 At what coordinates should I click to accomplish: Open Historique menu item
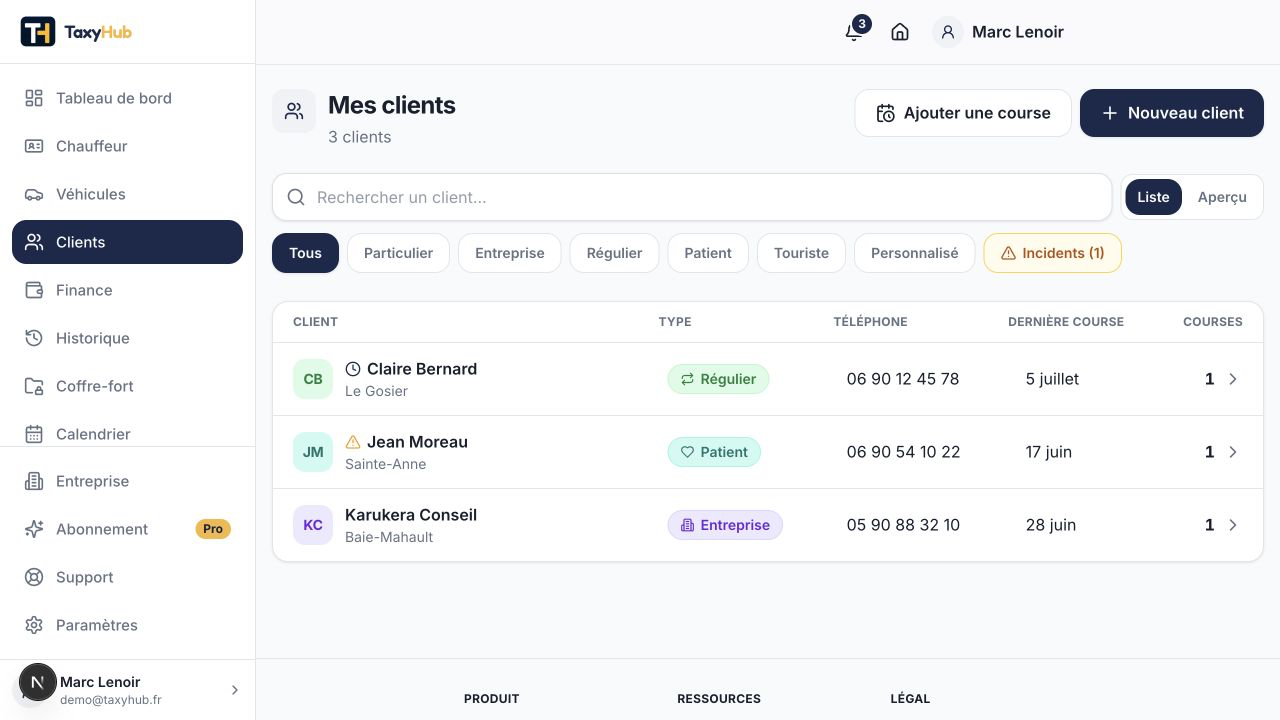click(x=127, y=338)
